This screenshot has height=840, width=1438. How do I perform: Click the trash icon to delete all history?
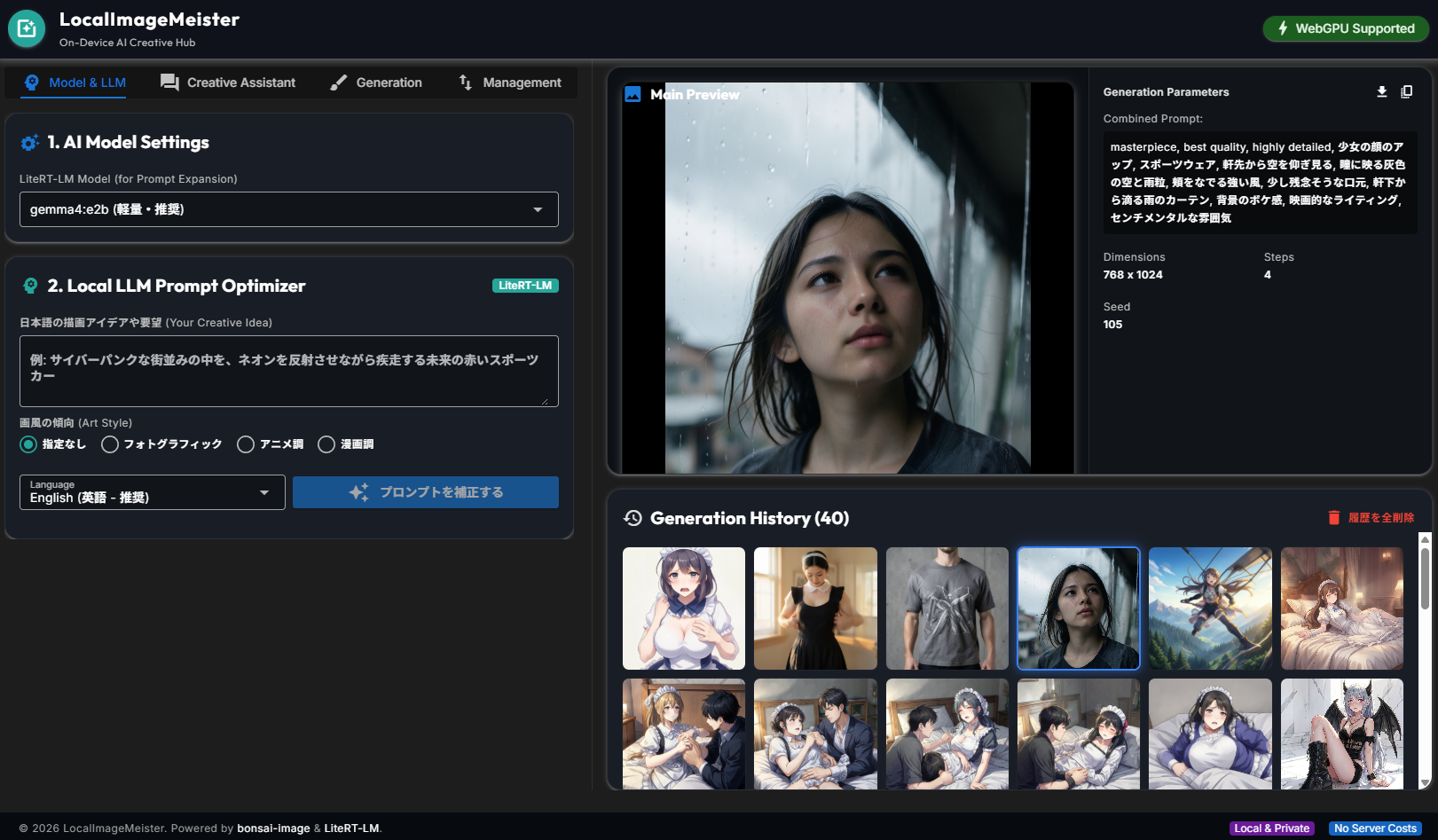[x=1333, y=517]
